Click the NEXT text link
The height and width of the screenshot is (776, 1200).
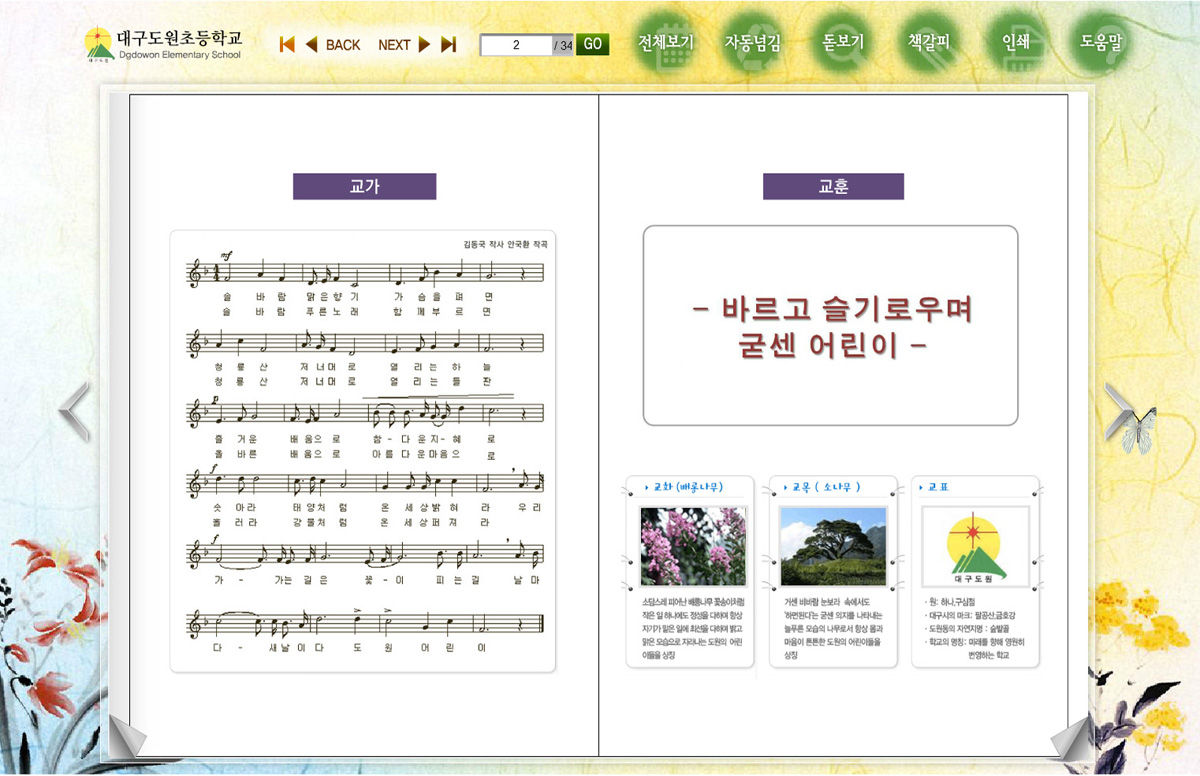[394, 45]
